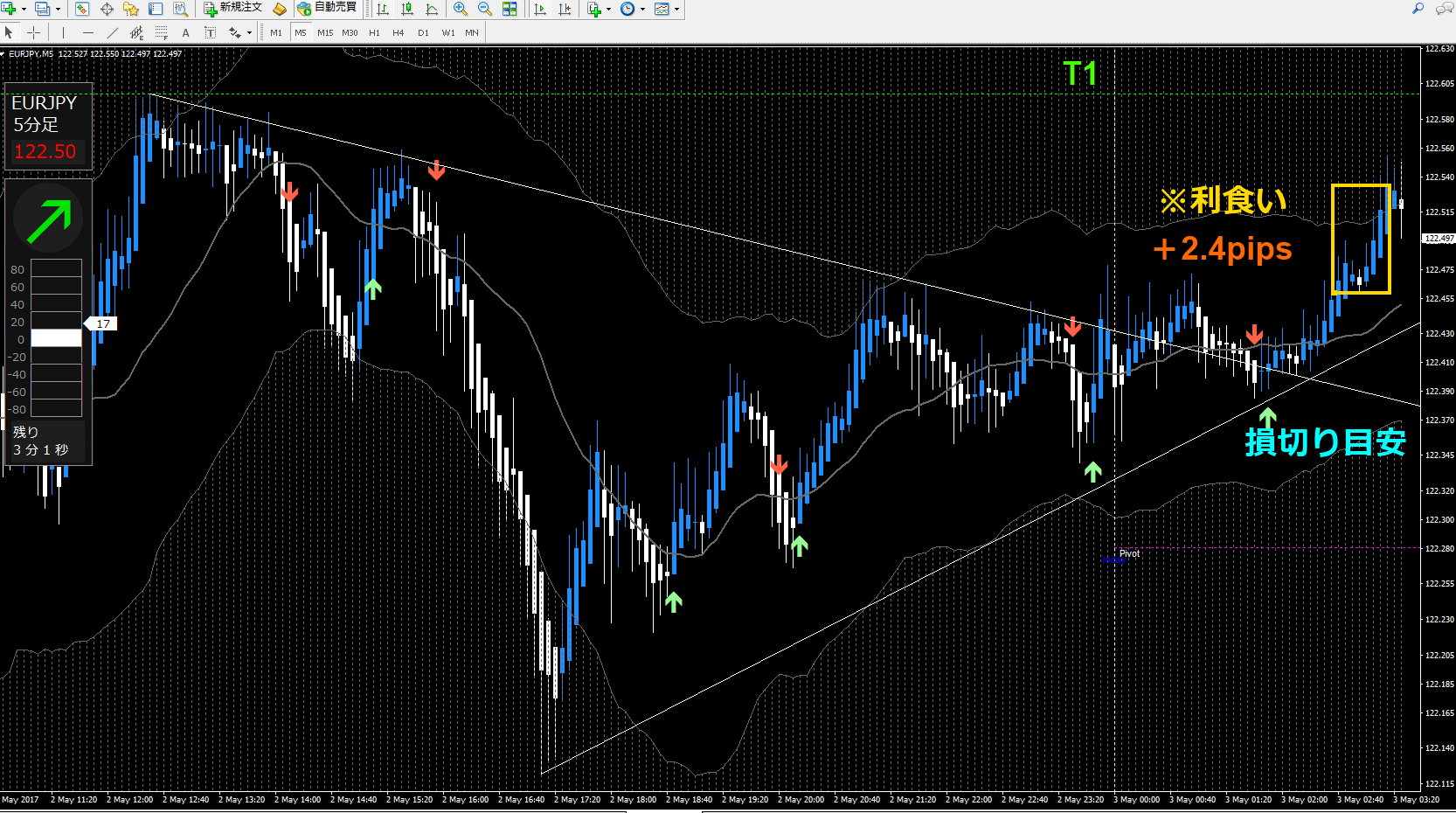Screen dimensions: 1456x813
Task: Click the 122.605 price scale label
Action: [x=1439, y=84]
